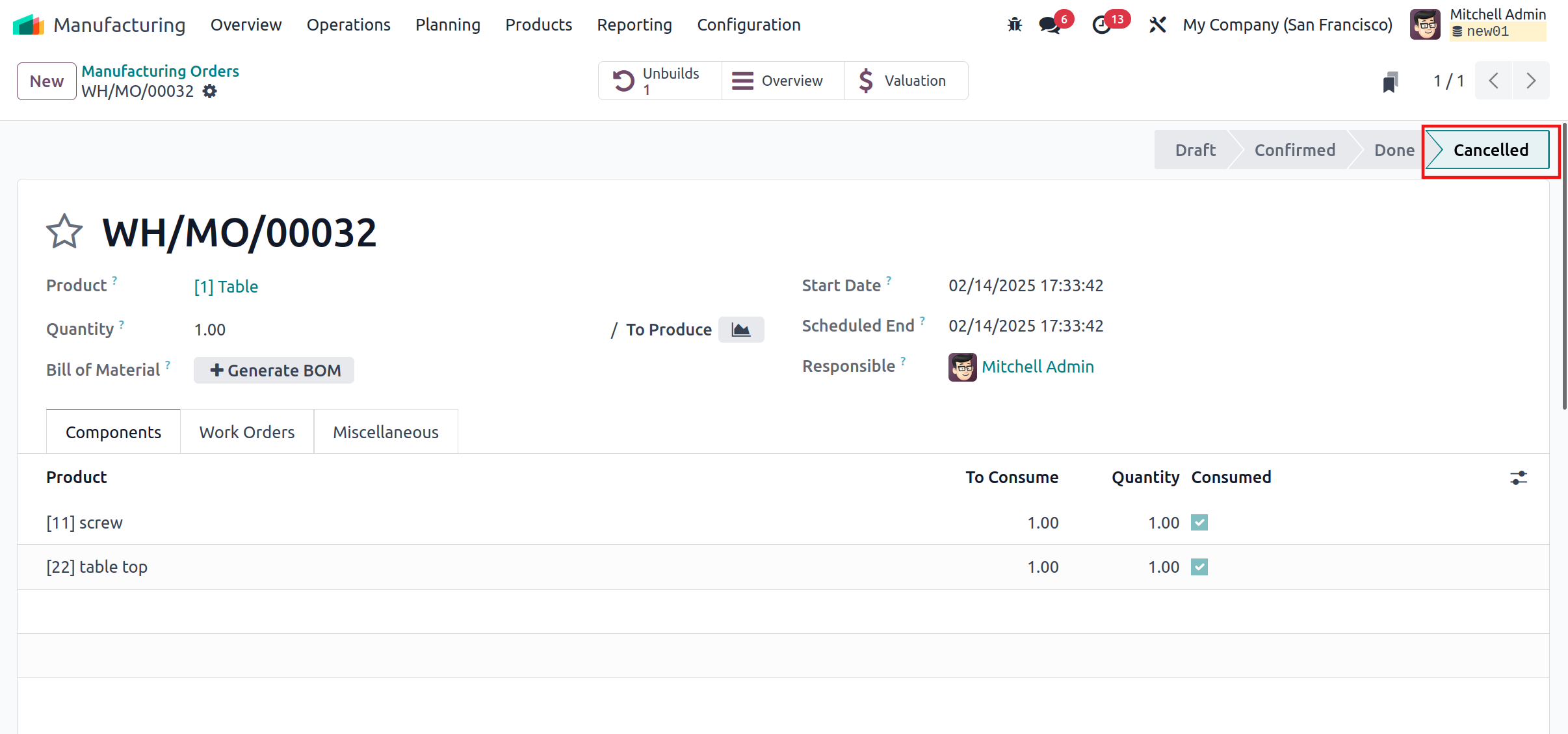
Task: Toggle the screw consumed checkbox
Action: [x=1199, y=523]
